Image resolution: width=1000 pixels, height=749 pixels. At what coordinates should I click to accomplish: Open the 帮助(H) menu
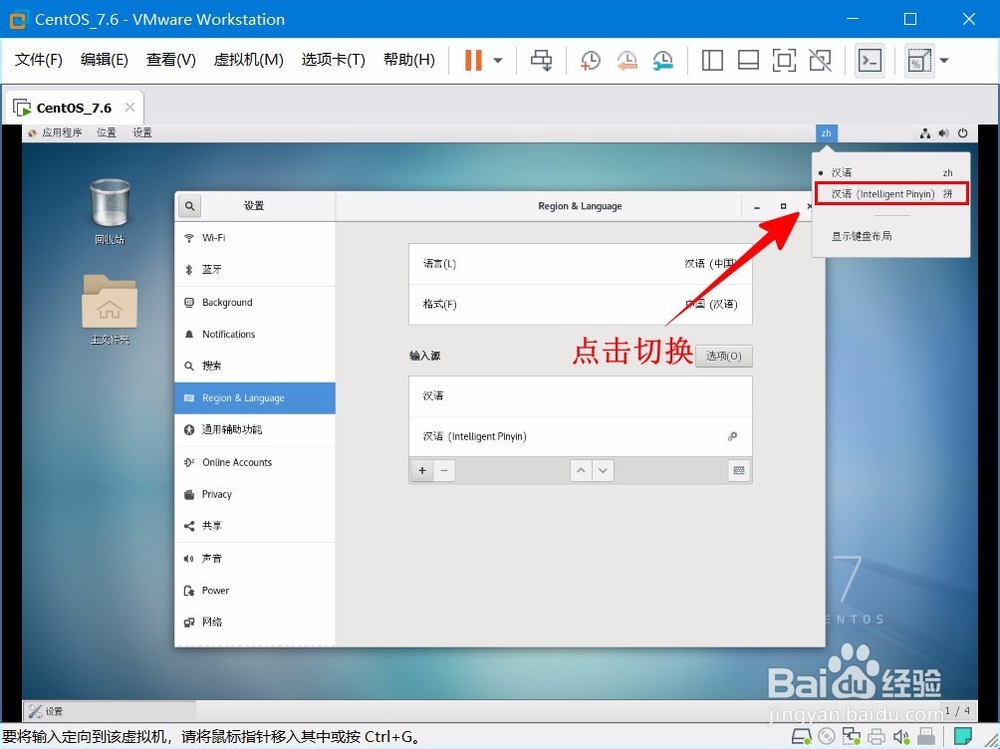click(409, 60)
